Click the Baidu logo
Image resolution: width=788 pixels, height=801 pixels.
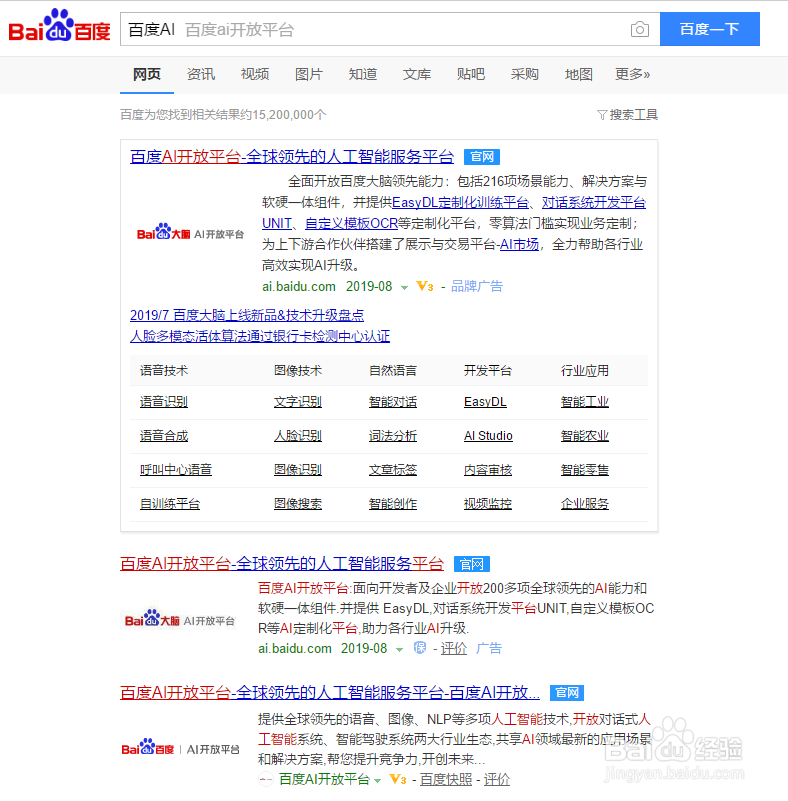pyautogui.click(x=59, y=26)
